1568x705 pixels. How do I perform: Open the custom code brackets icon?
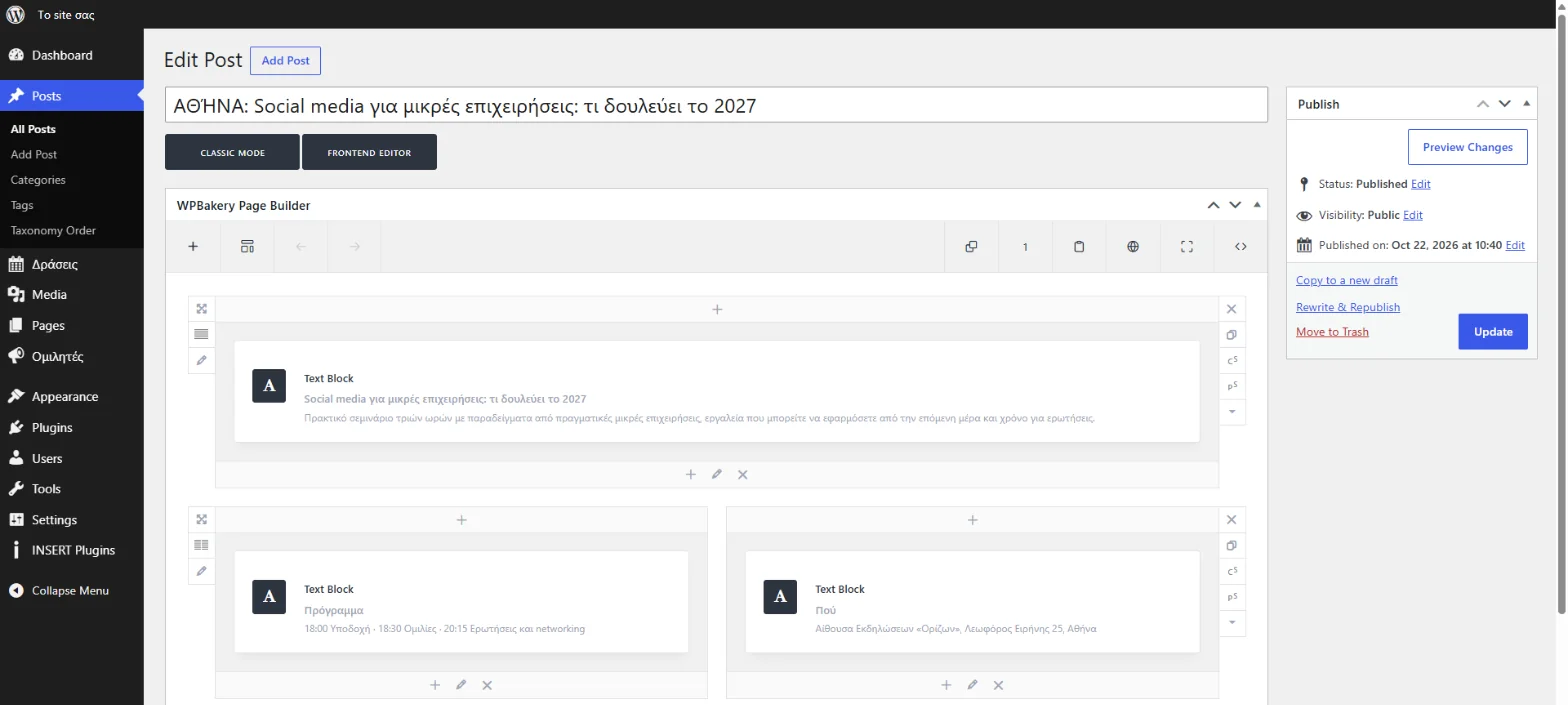click(x=1241, y=246)
